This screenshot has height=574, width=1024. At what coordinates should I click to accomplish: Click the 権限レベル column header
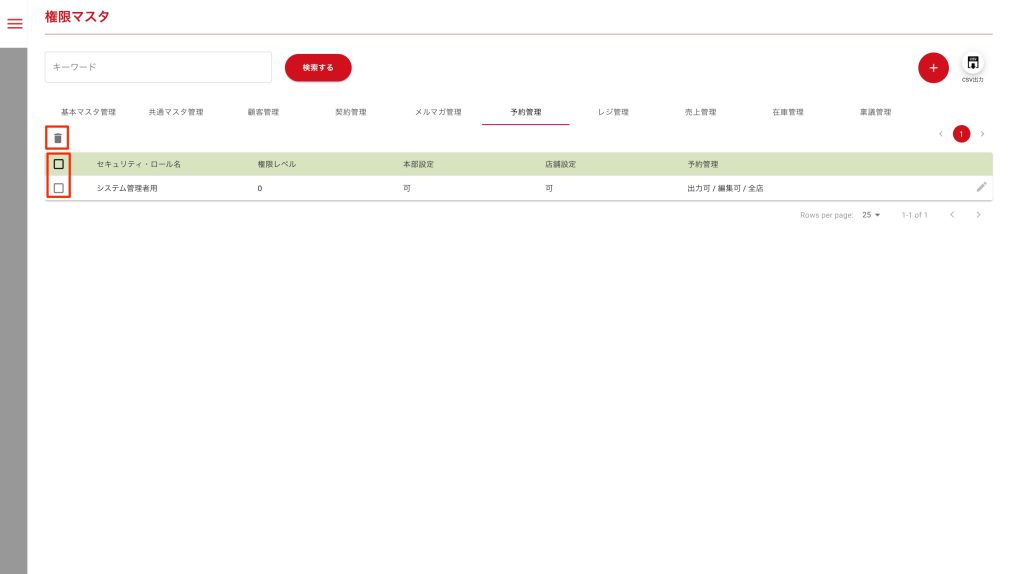(x=277, y=164)
